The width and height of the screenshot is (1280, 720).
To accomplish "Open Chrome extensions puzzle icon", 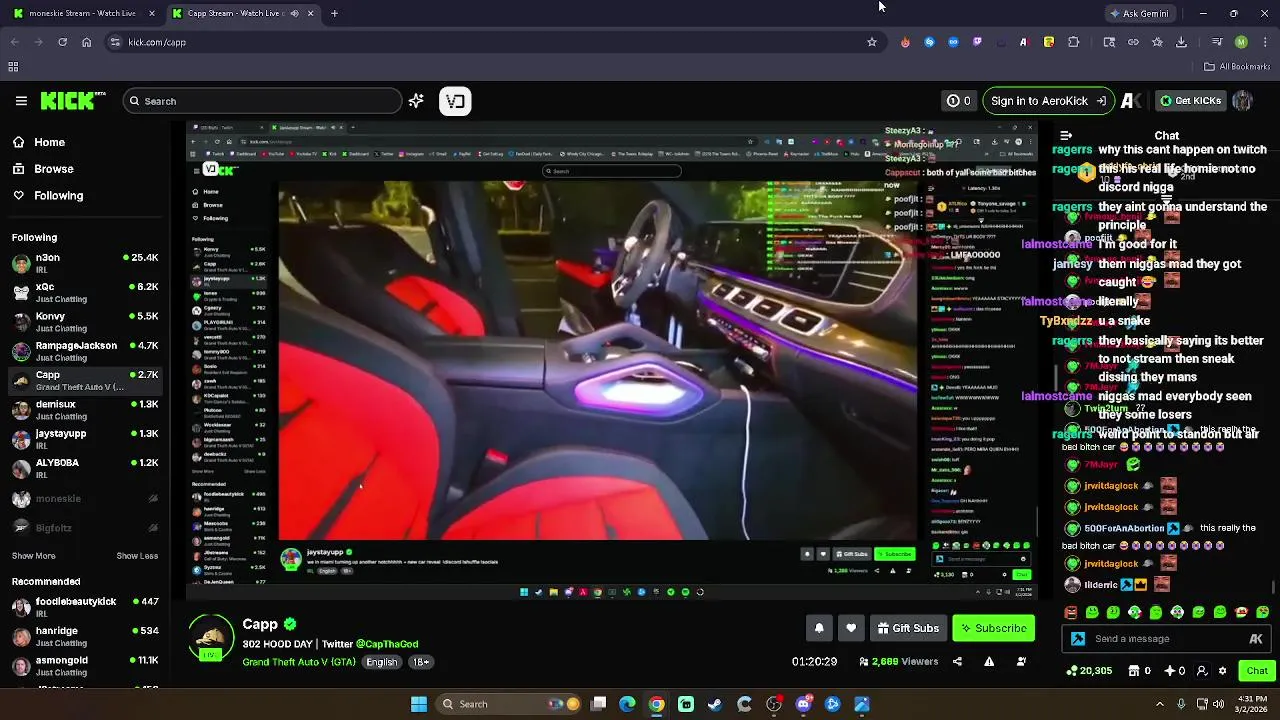I will [x=1074, y=42].
